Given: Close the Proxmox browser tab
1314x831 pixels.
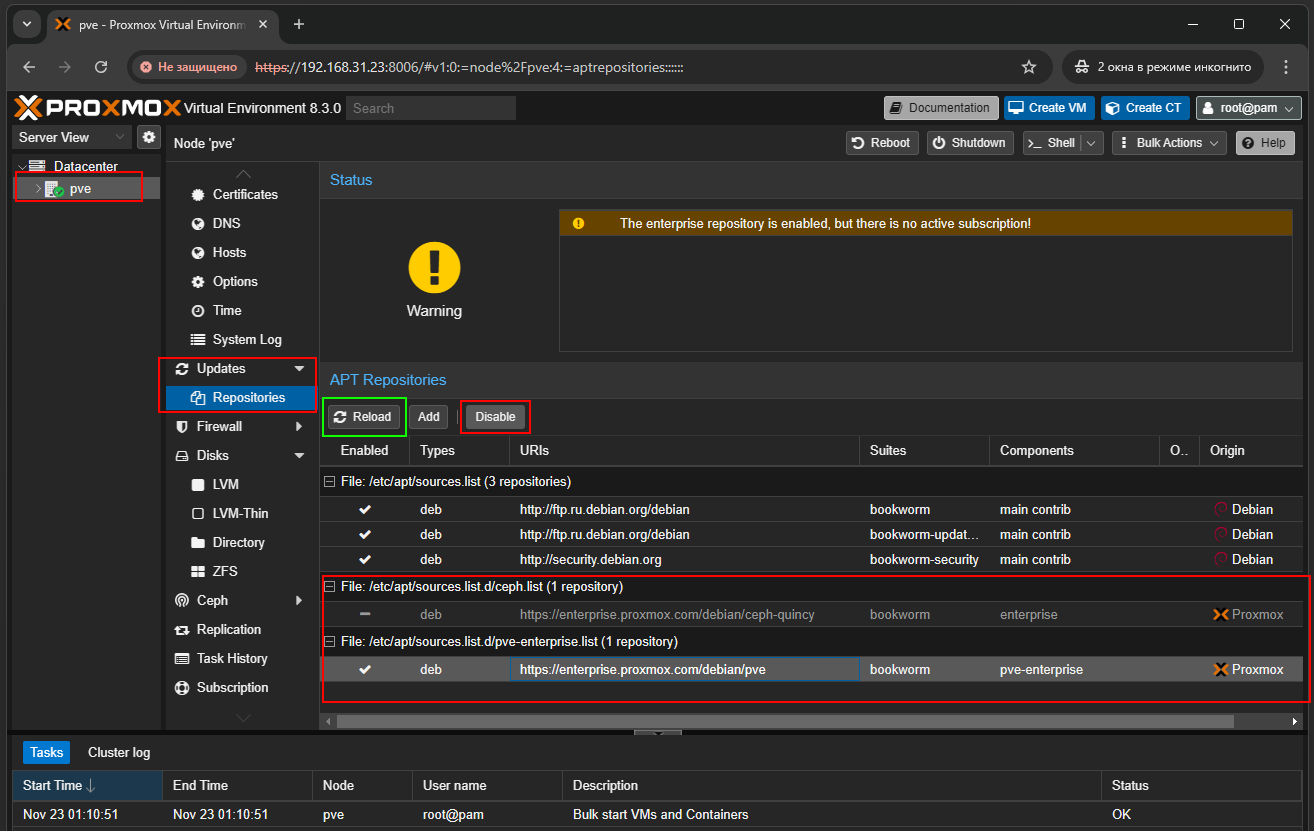Looking at the screenshot, I should click(265, 24).
